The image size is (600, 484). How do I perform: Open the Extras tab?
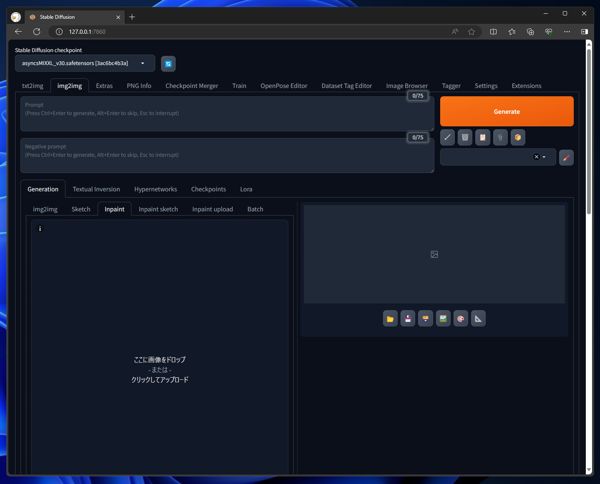coord(104,86)
